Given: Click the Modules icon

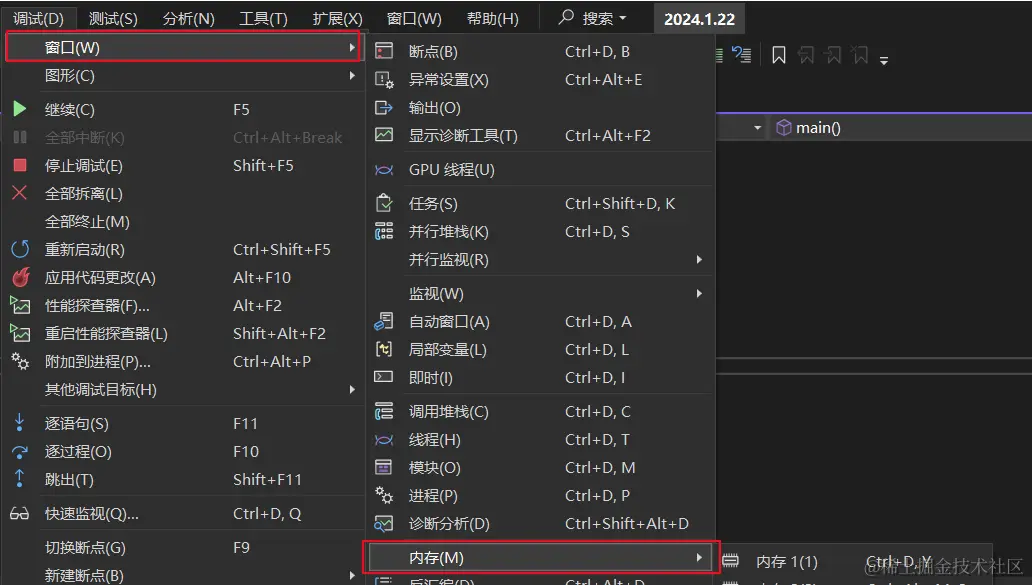Looking at the screenshot, I should (384, 467).
